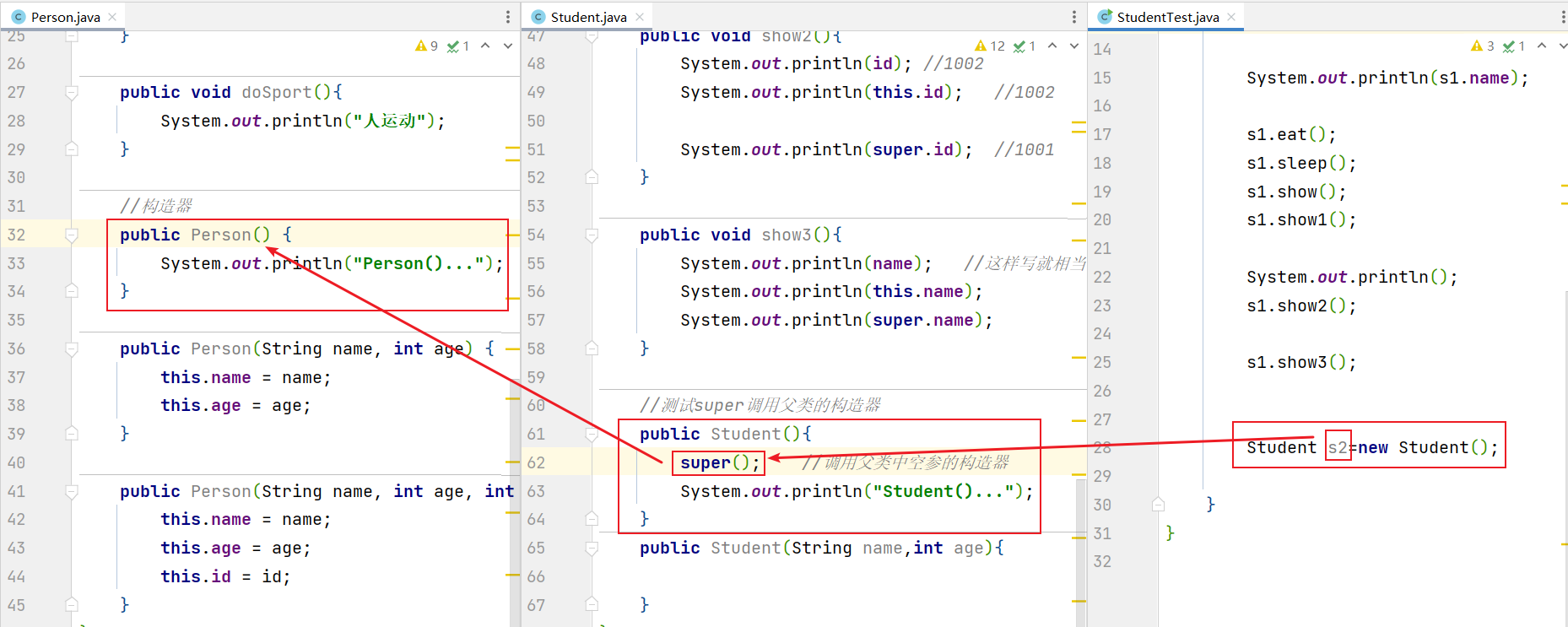Click the typo check indicator in Person.java

[457, 46]
